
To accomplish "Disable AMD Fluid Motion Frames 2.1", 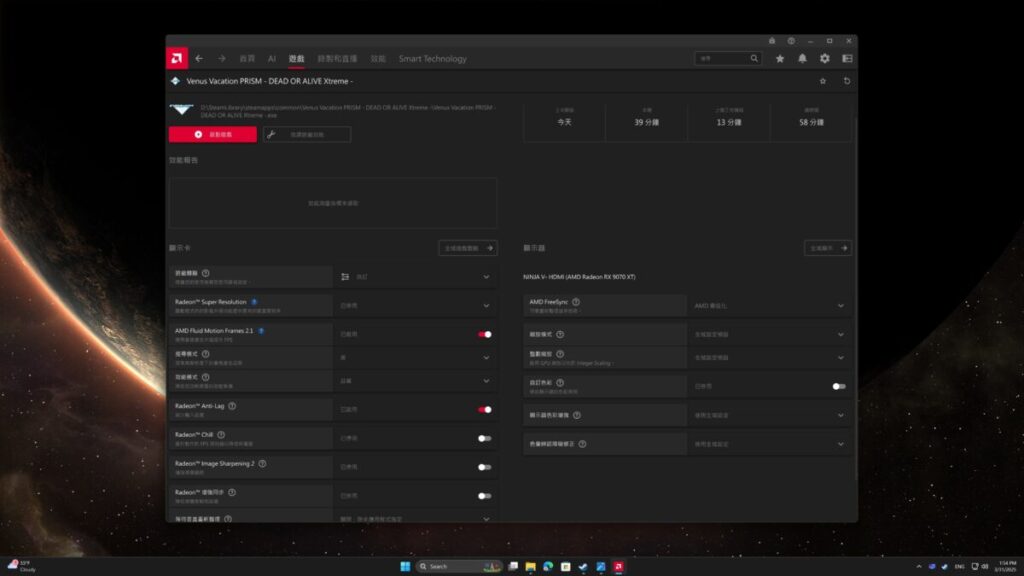I will (x=485, y=334).
